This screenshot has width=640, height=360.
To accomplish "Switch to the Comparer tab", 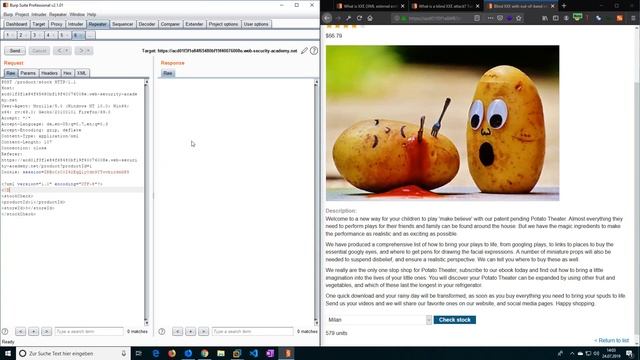I will coord(170,24).
